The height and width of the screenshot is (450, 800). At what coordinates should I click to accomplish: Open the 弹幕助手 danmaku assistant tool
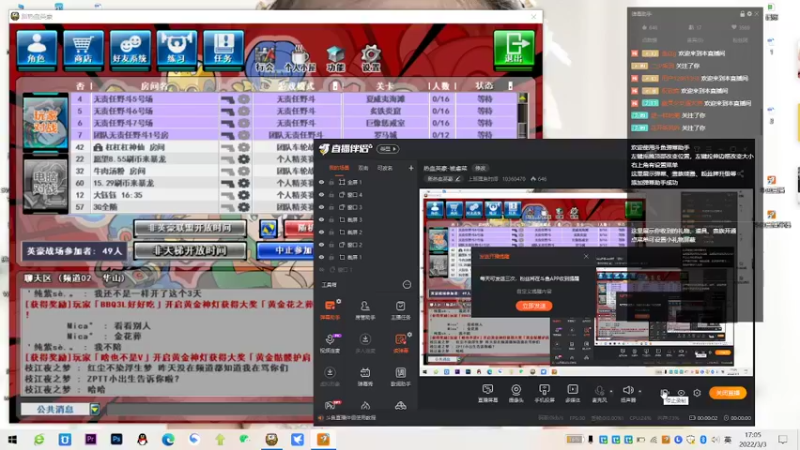coord(330,310)
